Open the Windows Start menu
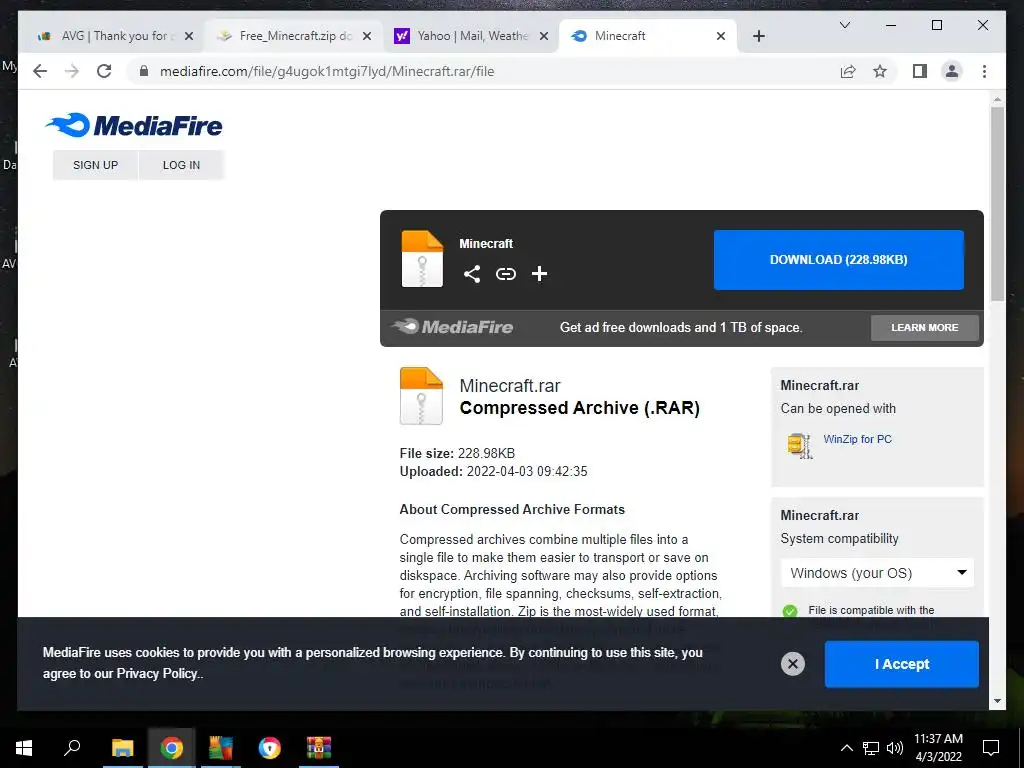This screenshot has width=1024, height=768. [24, 748]
